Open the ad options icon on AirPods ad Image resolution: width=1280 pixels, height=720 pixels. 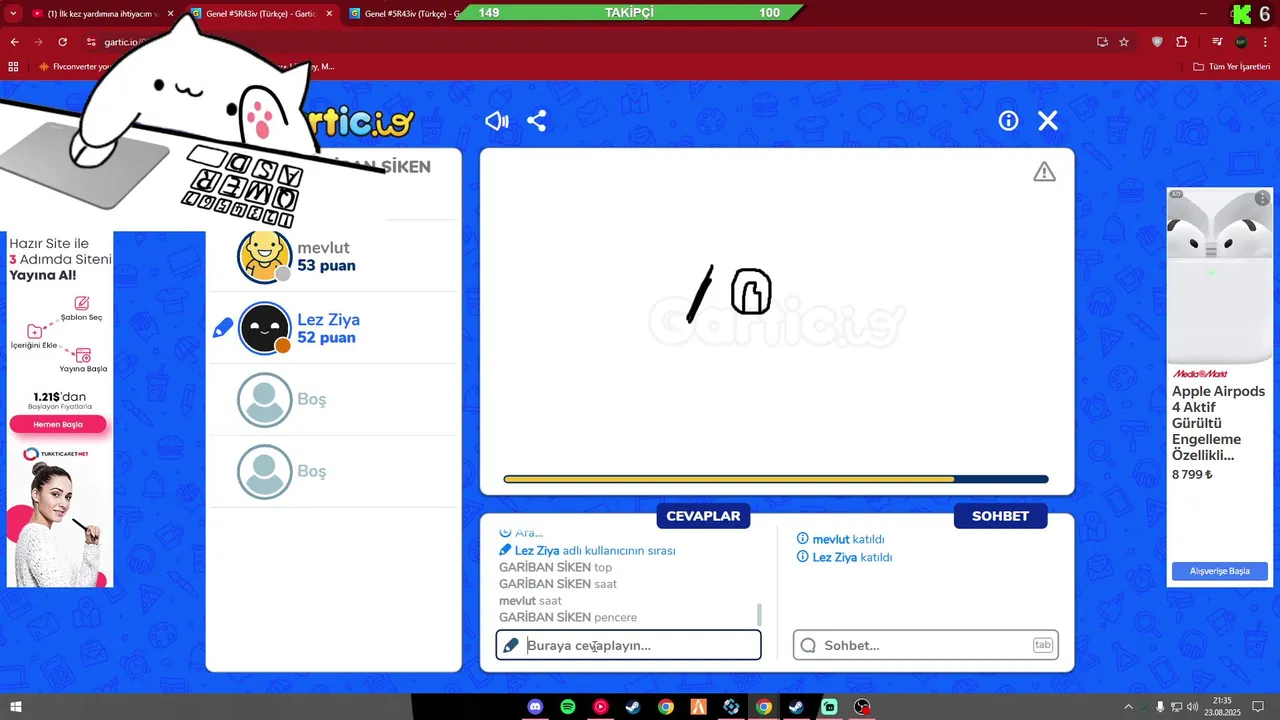point(1263,198)
